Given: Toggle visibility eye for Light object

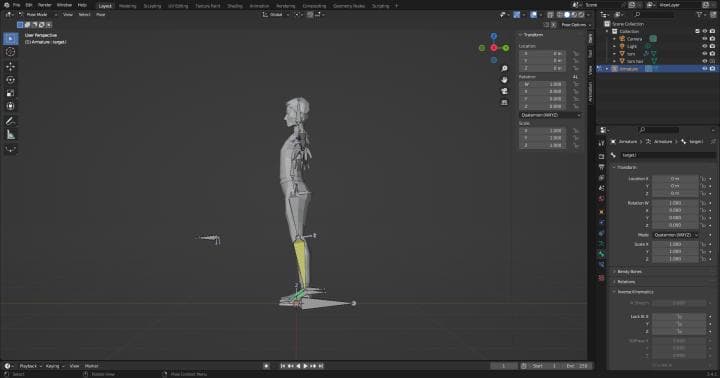Looking at the screenshot, I should point(705,46).
